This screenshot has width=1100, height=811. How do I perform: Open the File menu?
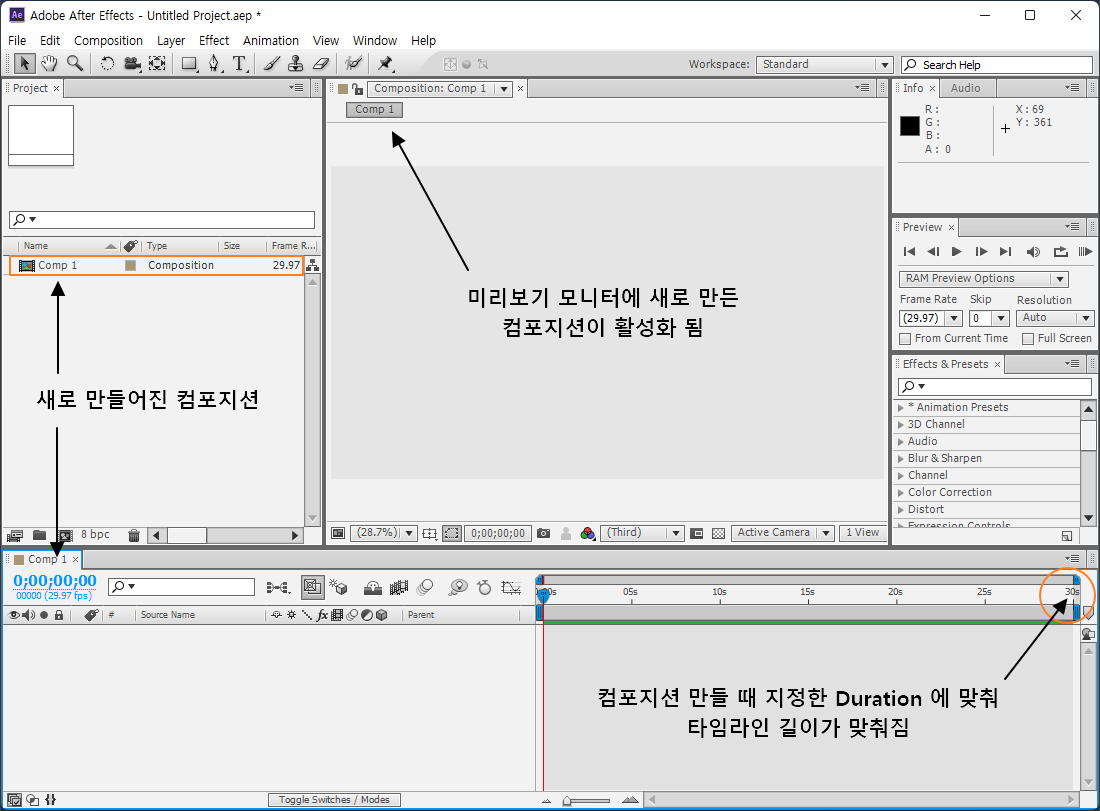(17, 41)
